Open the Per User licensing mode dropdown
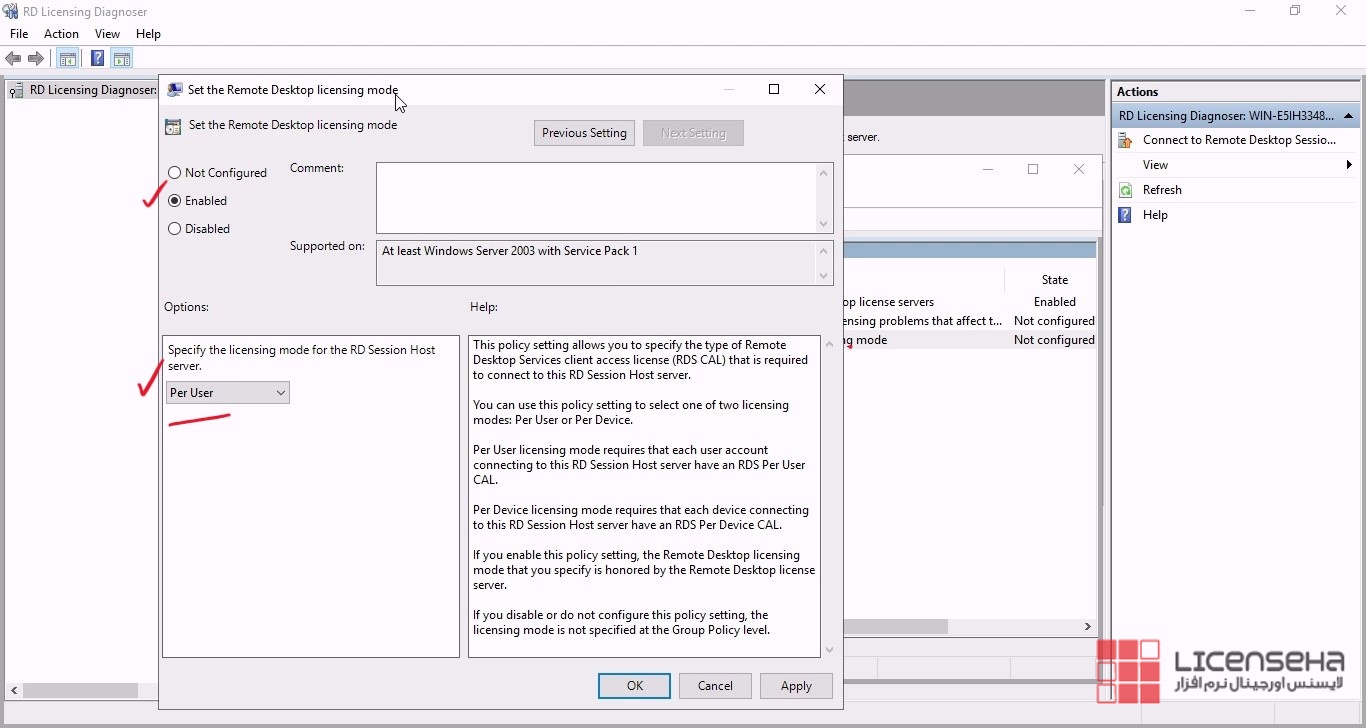 point(228,393)
